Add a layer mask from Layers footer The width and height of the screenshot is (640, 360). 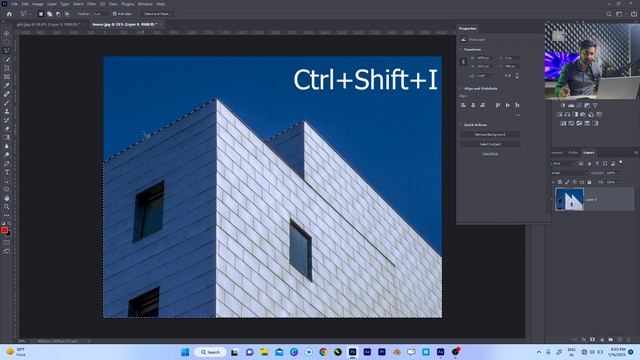(592, 339)
